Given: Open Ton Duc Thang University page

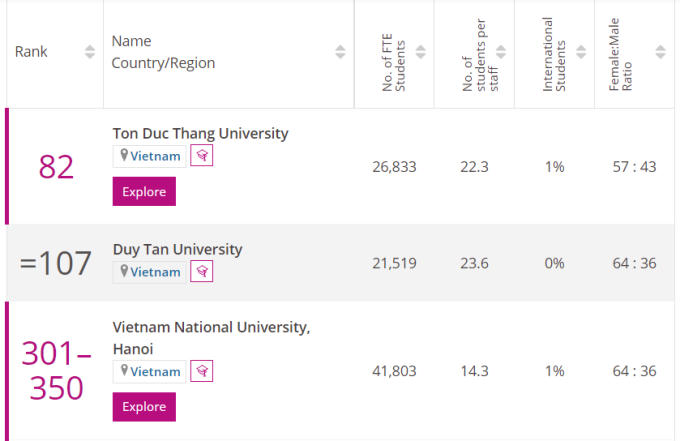Looking at the screenshot, I should (200, 133).
